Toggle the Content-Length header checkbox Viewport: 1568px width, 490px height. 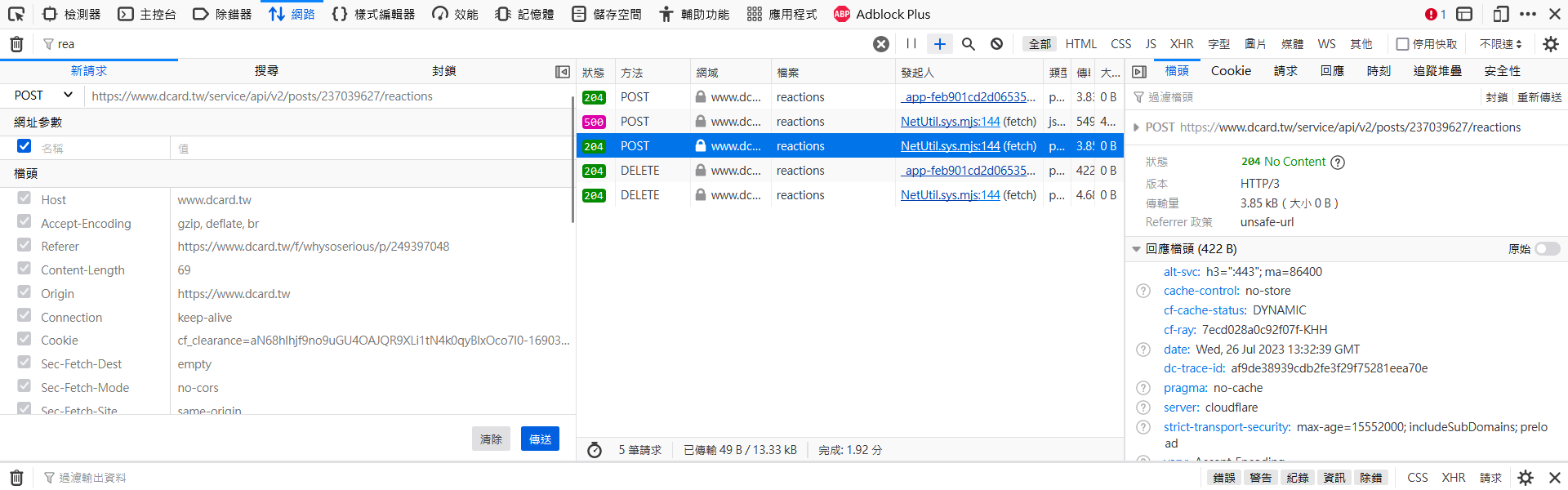(24, 269)
